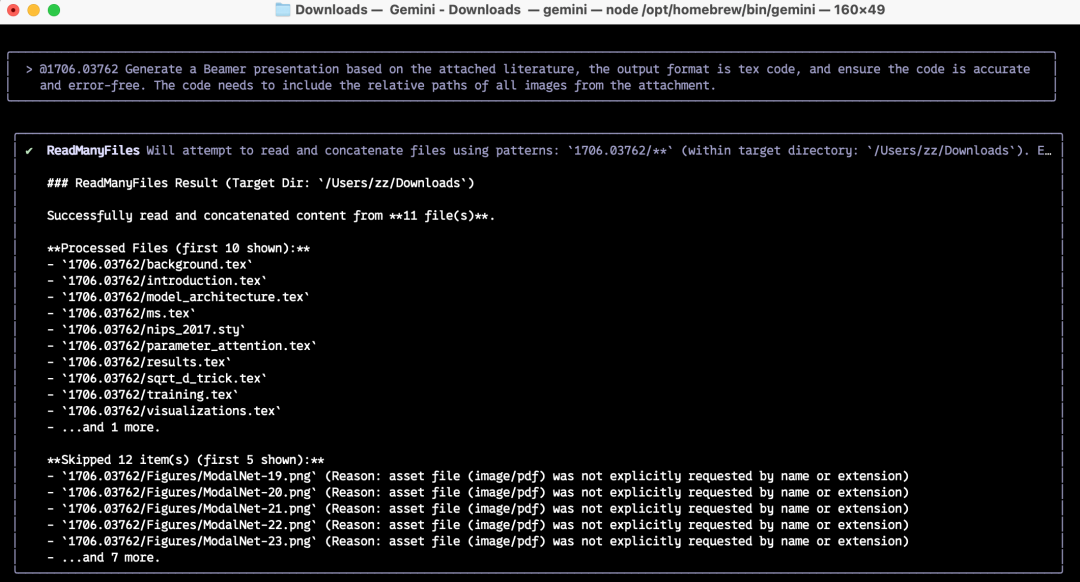
Task: Click the yellow minimize window button
Action: 33,10
